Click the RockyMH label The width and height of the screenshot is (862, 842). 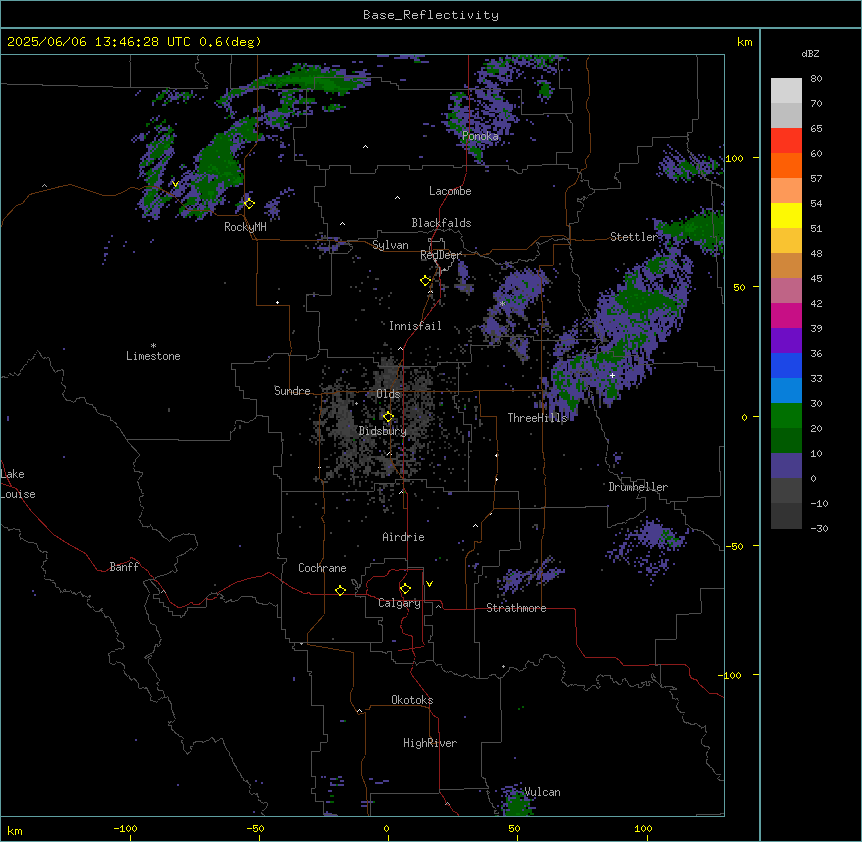tap(245, 227)
